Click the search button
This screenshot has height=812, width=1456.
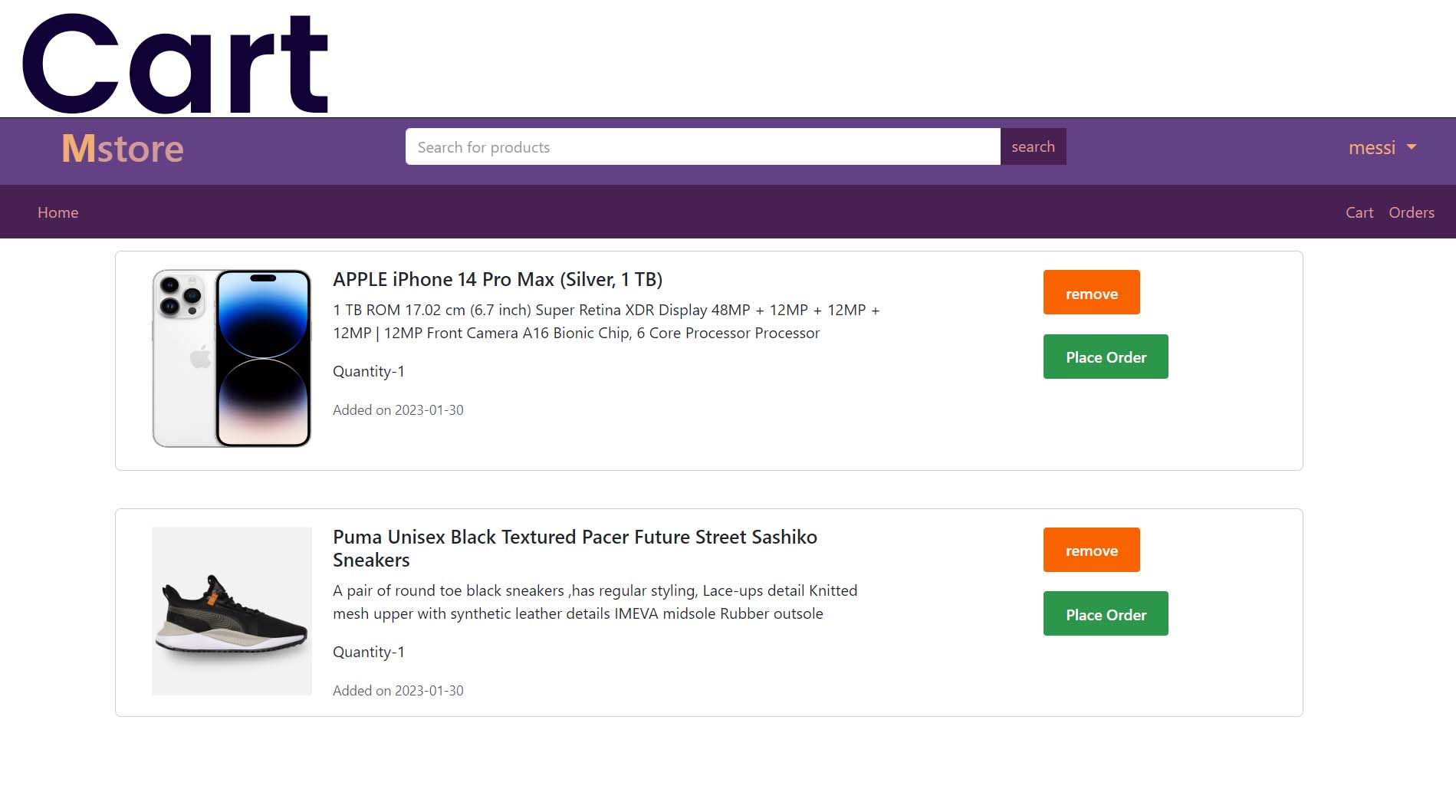pos(1033,146)
